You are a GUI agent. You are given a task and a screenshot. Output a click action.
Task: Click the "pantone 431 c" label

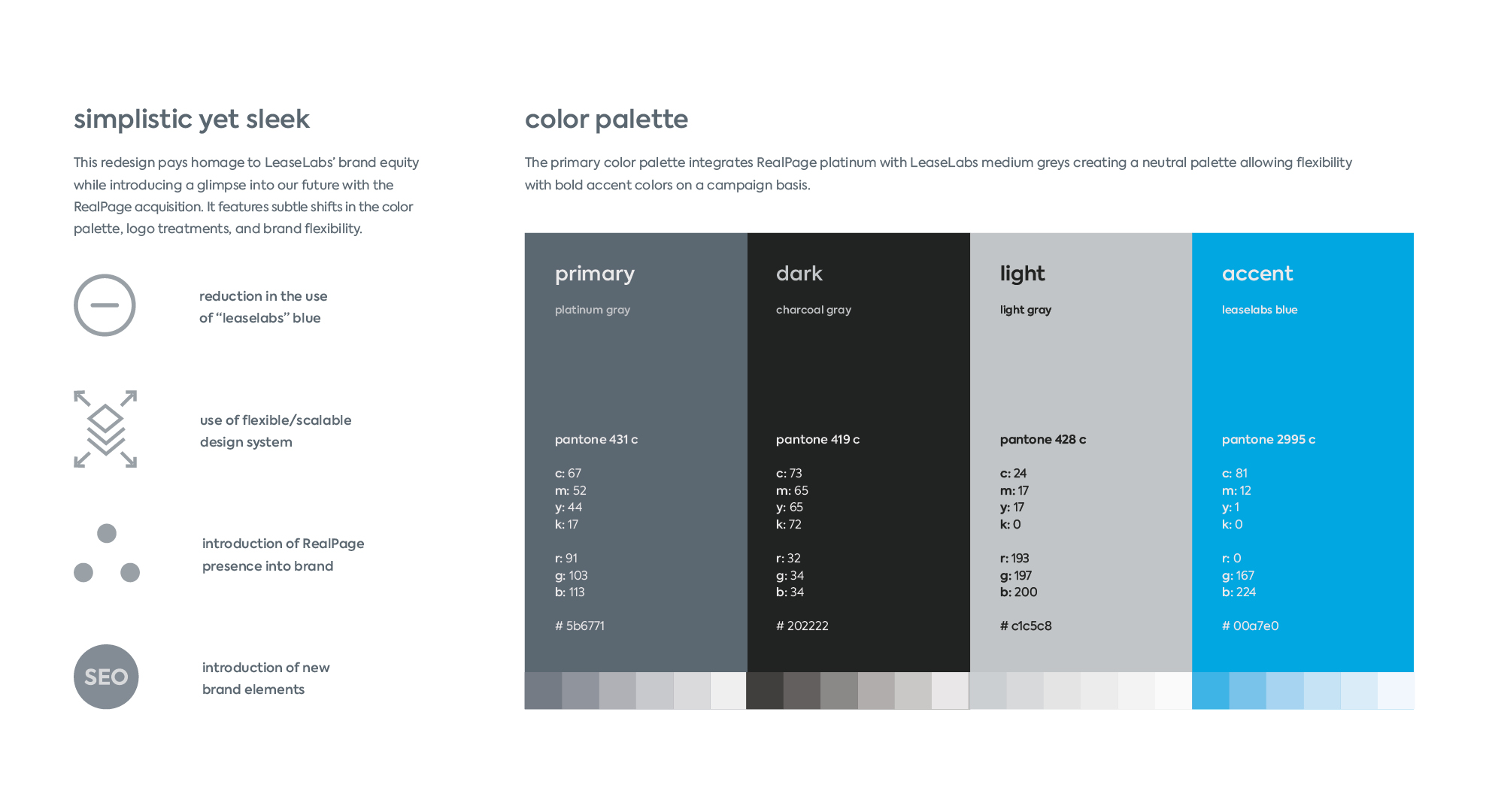[x=596, y=439]
